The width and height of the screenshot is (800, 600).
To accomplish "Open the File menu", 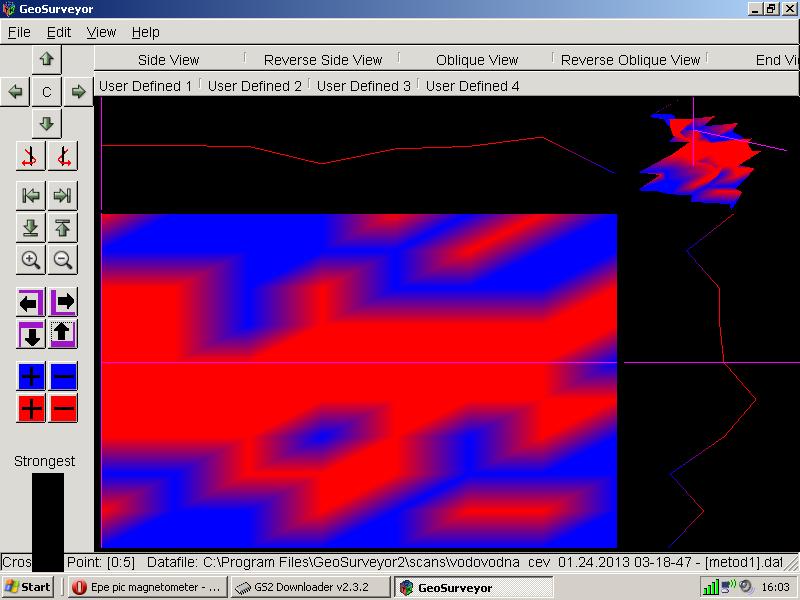I will click(19, 32).
